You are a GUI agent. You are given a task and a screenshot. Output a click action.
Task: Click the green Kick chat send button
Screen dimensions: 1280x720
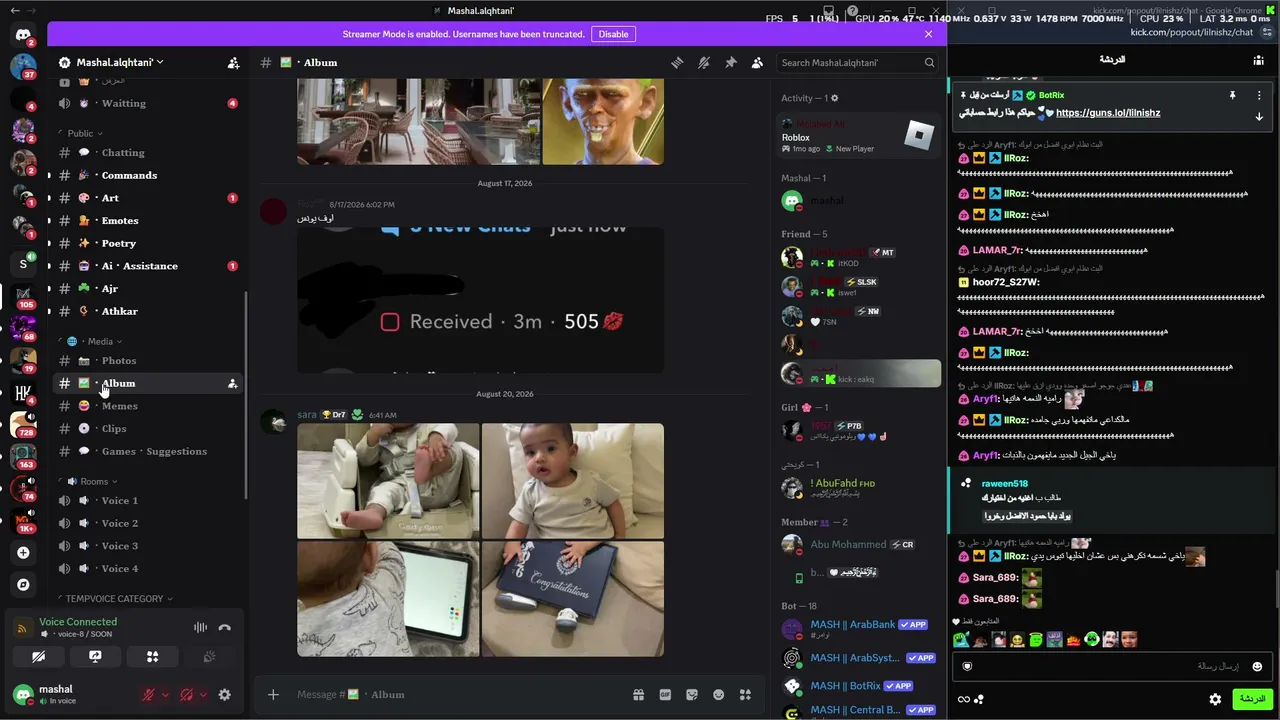(x=1251, y=699)
